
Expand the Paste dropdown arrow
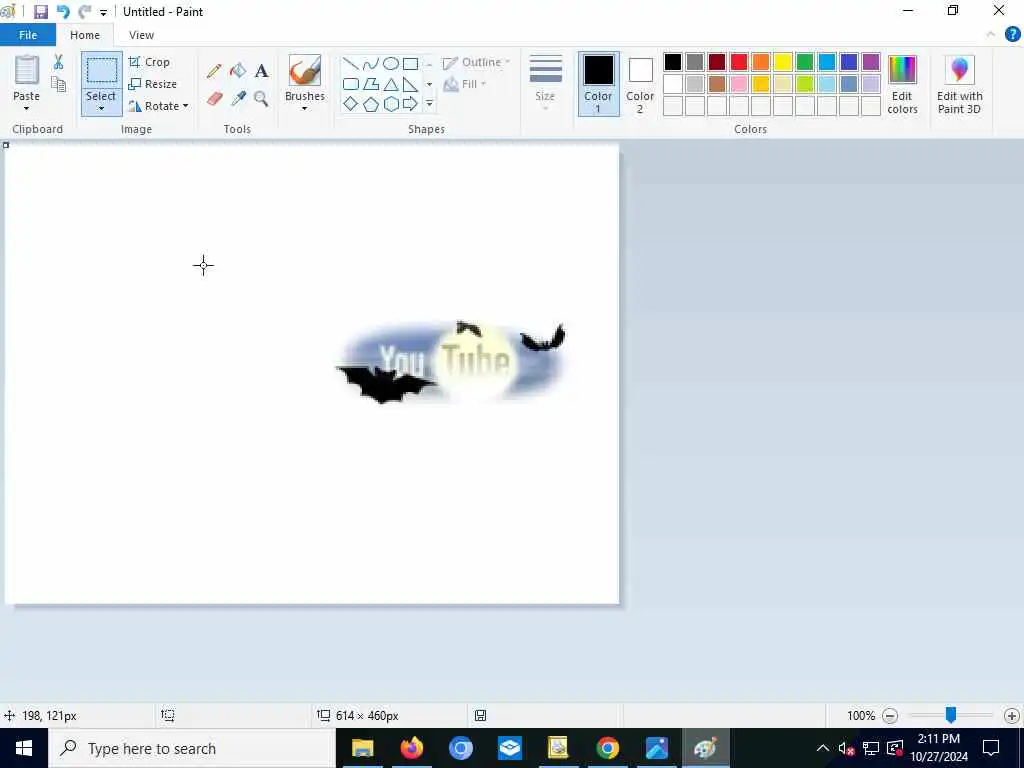point(27,108)
